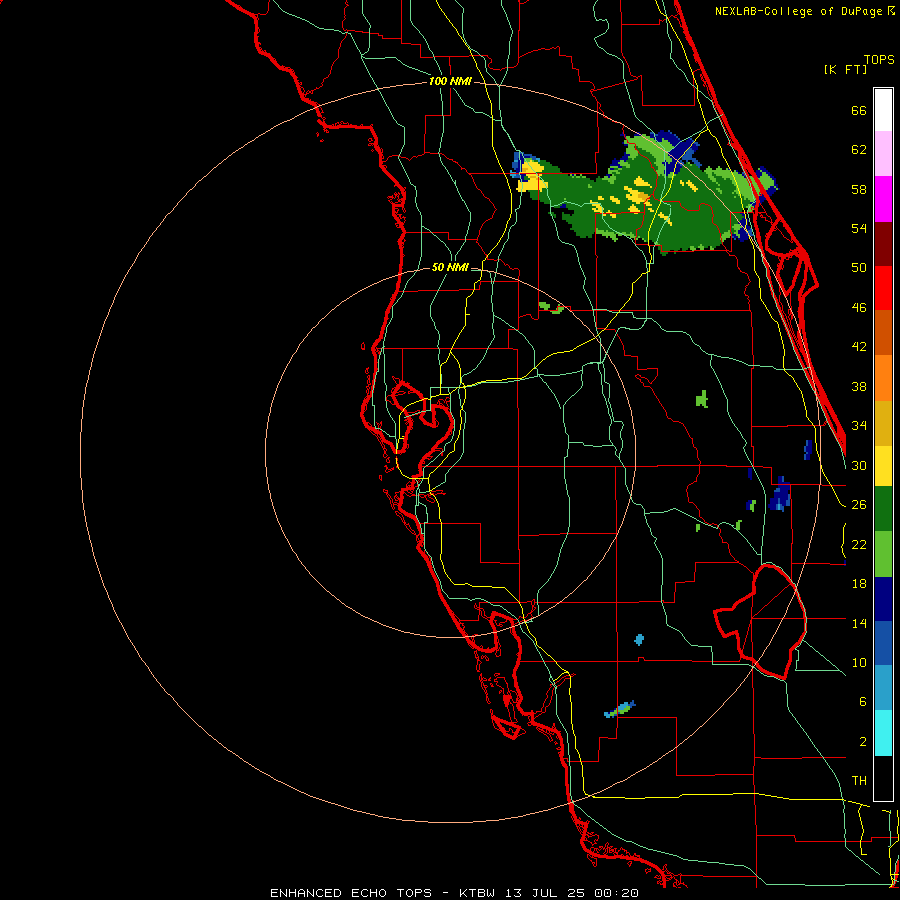The image size is (900, 900).
Task: Click the K FT units label
Action: click(845, 69)
